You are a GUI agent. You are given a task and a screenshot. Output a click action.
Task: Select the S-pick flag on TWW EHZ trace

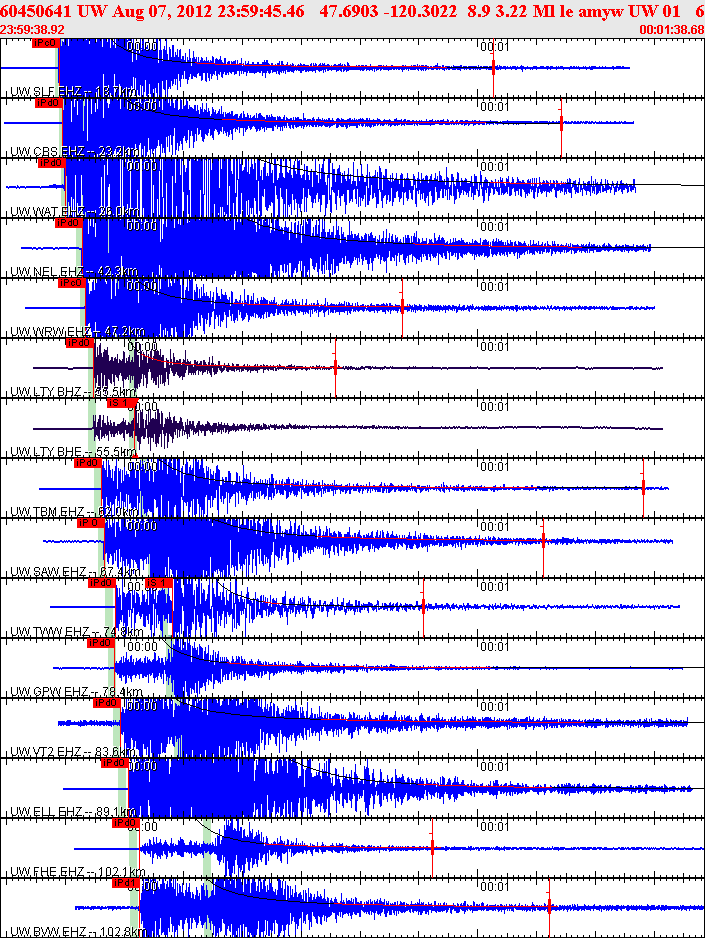tap(160, 583)
